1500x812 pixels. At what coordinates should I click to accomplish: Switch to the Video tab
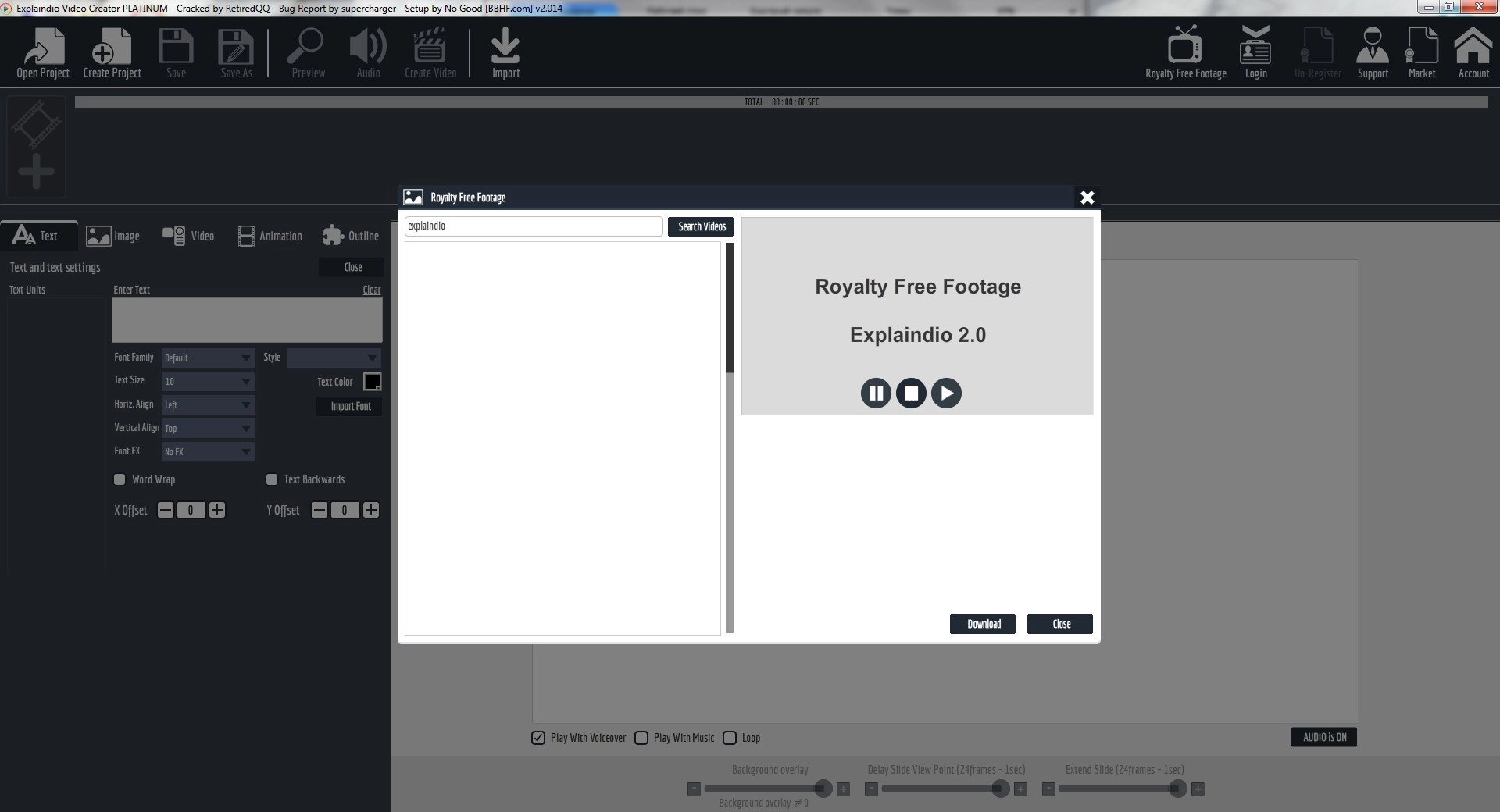click(x=187, y=236)
